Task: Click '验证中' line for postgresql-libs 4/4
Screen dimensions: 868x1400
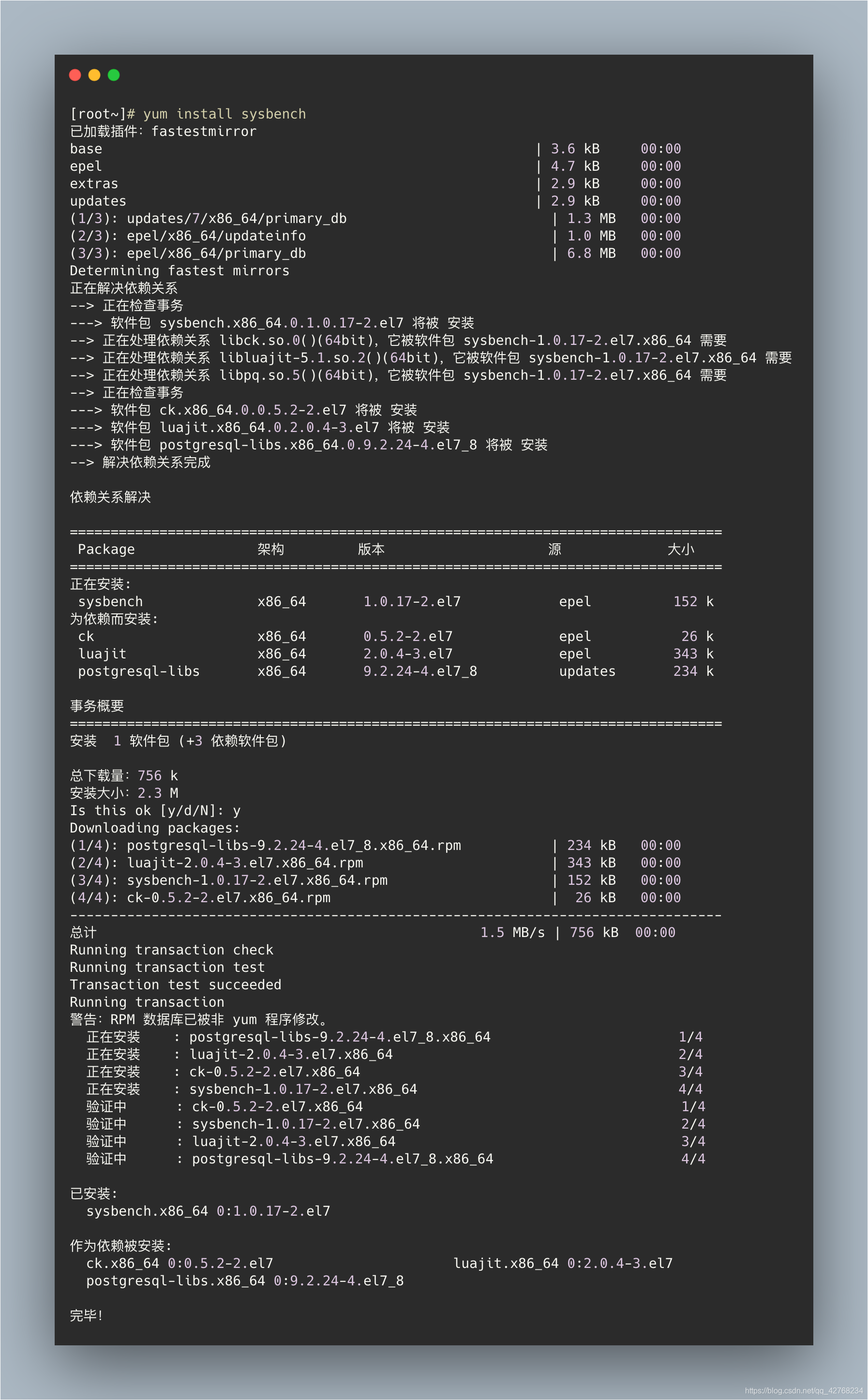Action: point(396,1159)
